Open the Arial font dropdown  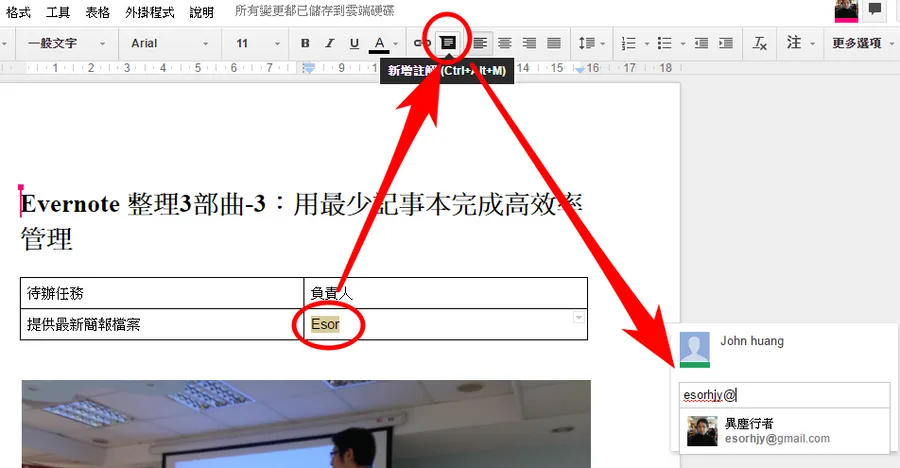(168, 44)
